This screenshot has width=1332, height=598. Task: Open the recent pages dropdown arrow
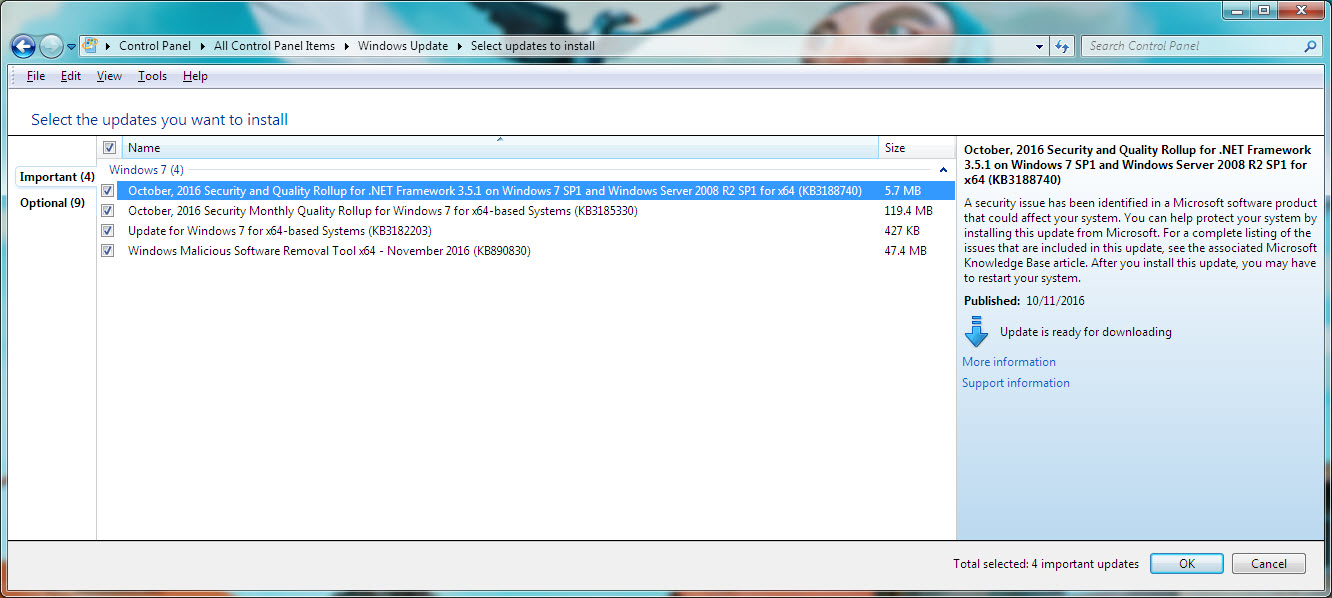click(x=71, y=47)
